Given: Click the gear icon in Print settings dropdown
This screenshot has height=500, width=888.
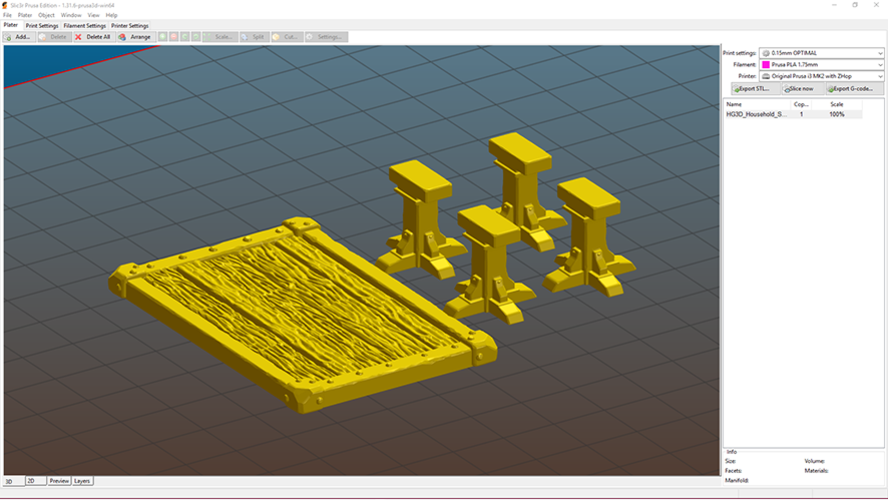Looking at the screenshot, I should 766,53.
